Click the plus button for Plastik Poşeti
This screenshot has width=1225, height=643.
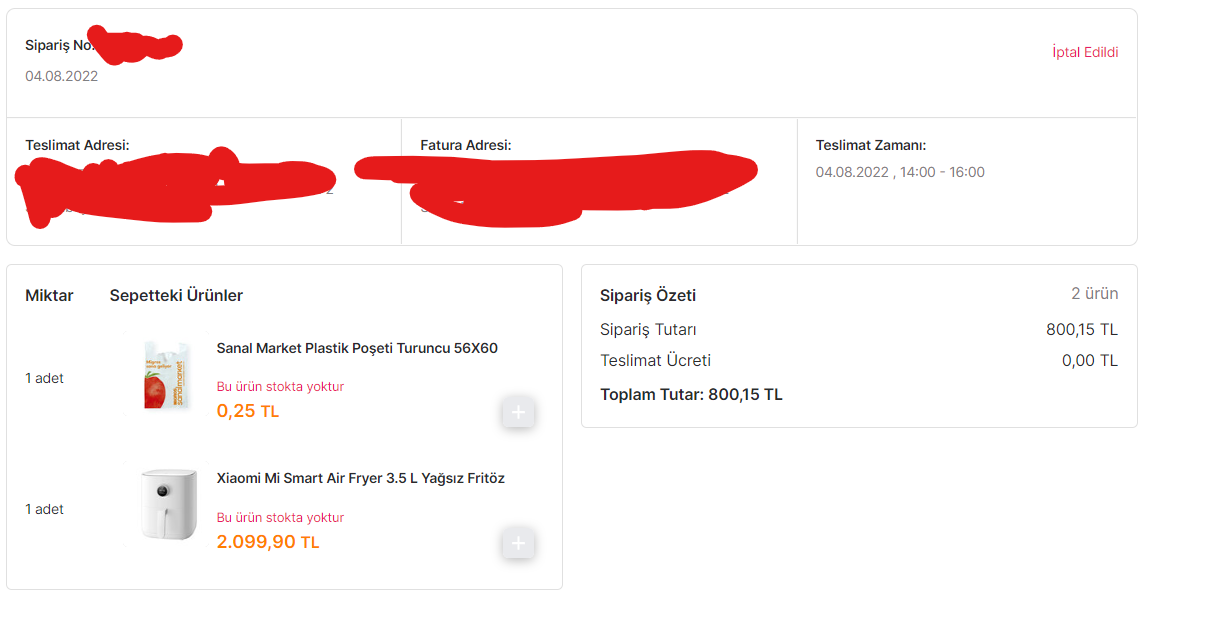click(x=518, y=412)
